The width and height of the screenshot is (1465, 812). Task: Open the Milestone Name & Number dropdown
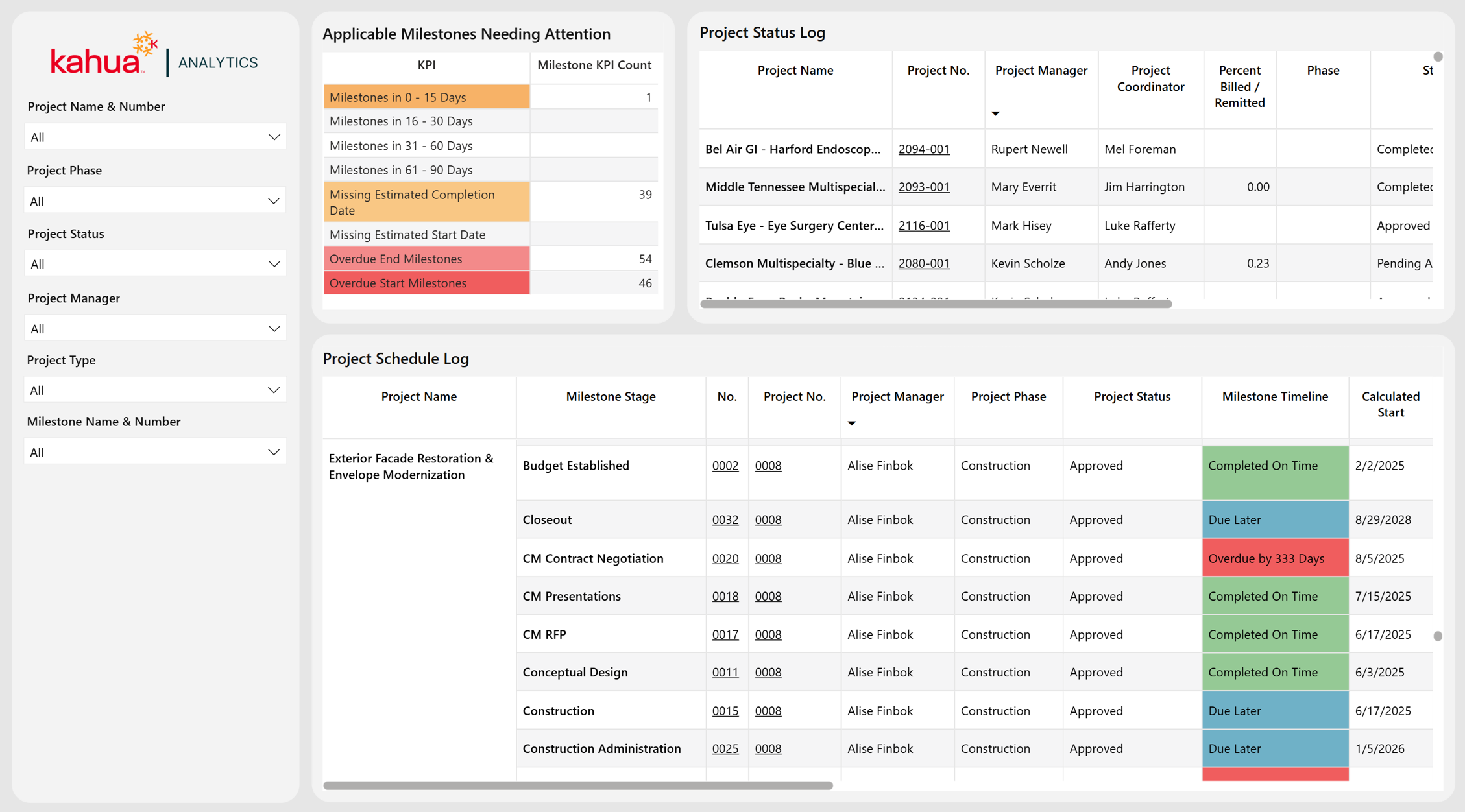point(155,452)
